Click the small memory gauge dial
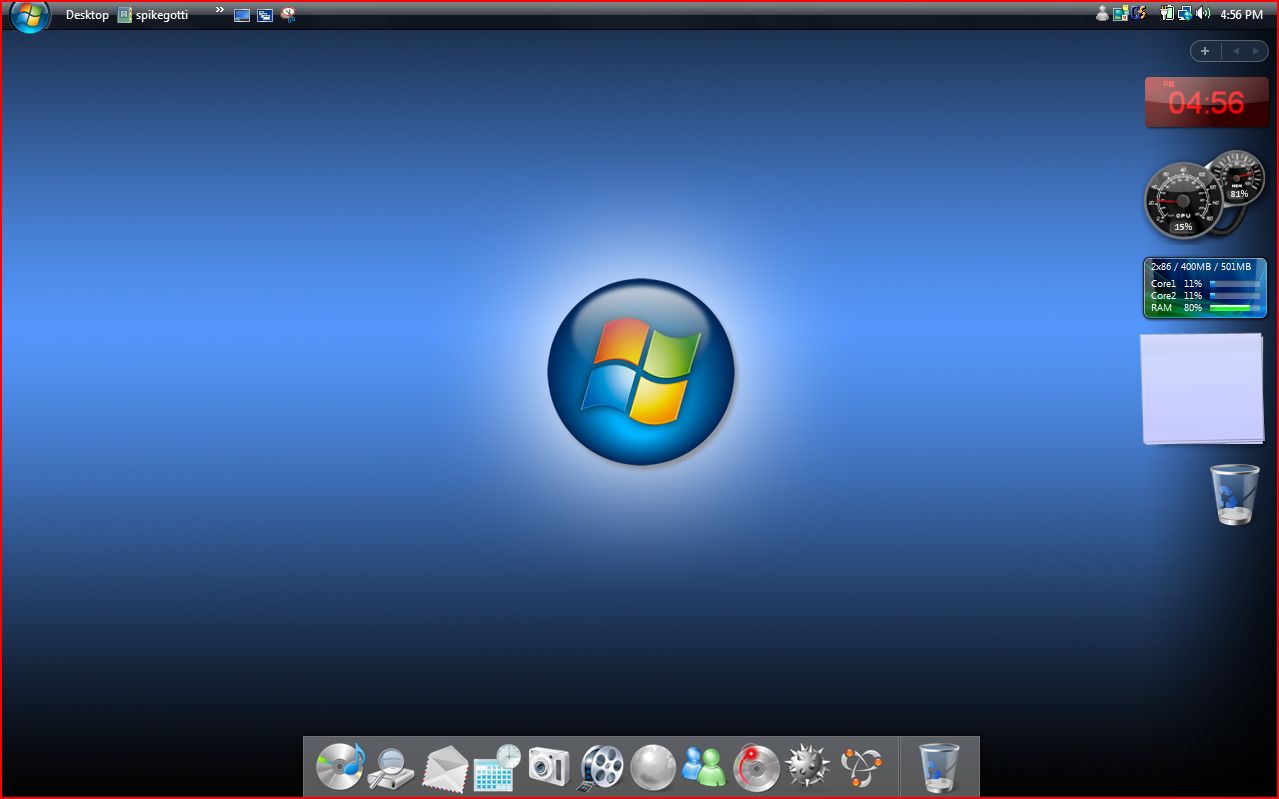1279x799 pixels. pos(1238,177)
